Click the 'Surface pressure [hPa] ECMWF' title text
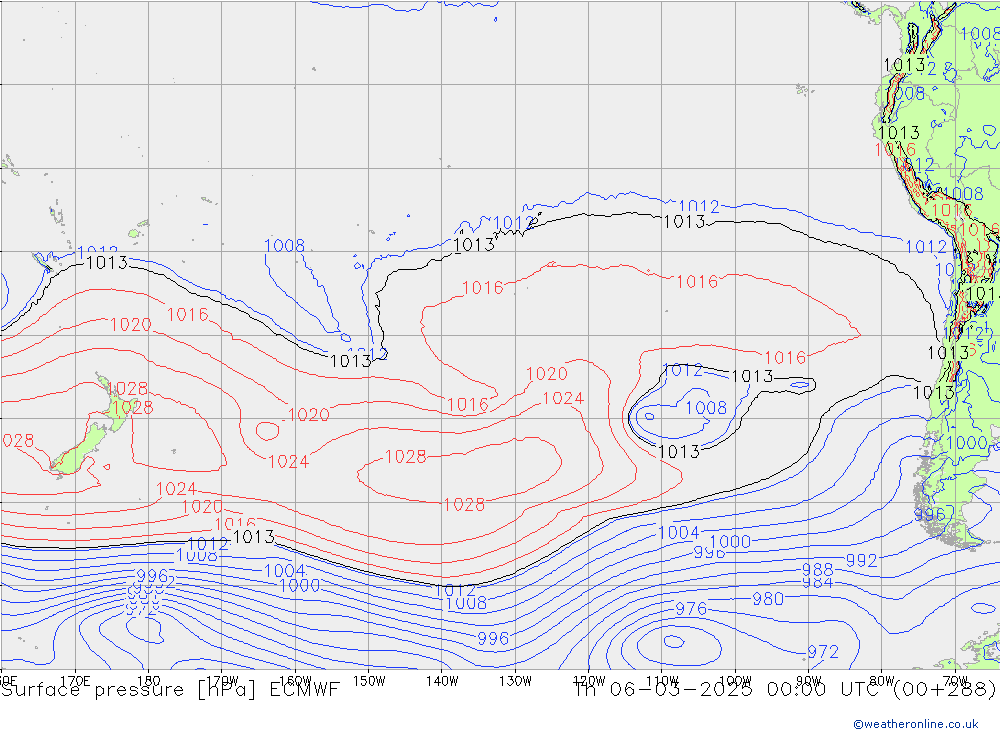 [170, 690]
